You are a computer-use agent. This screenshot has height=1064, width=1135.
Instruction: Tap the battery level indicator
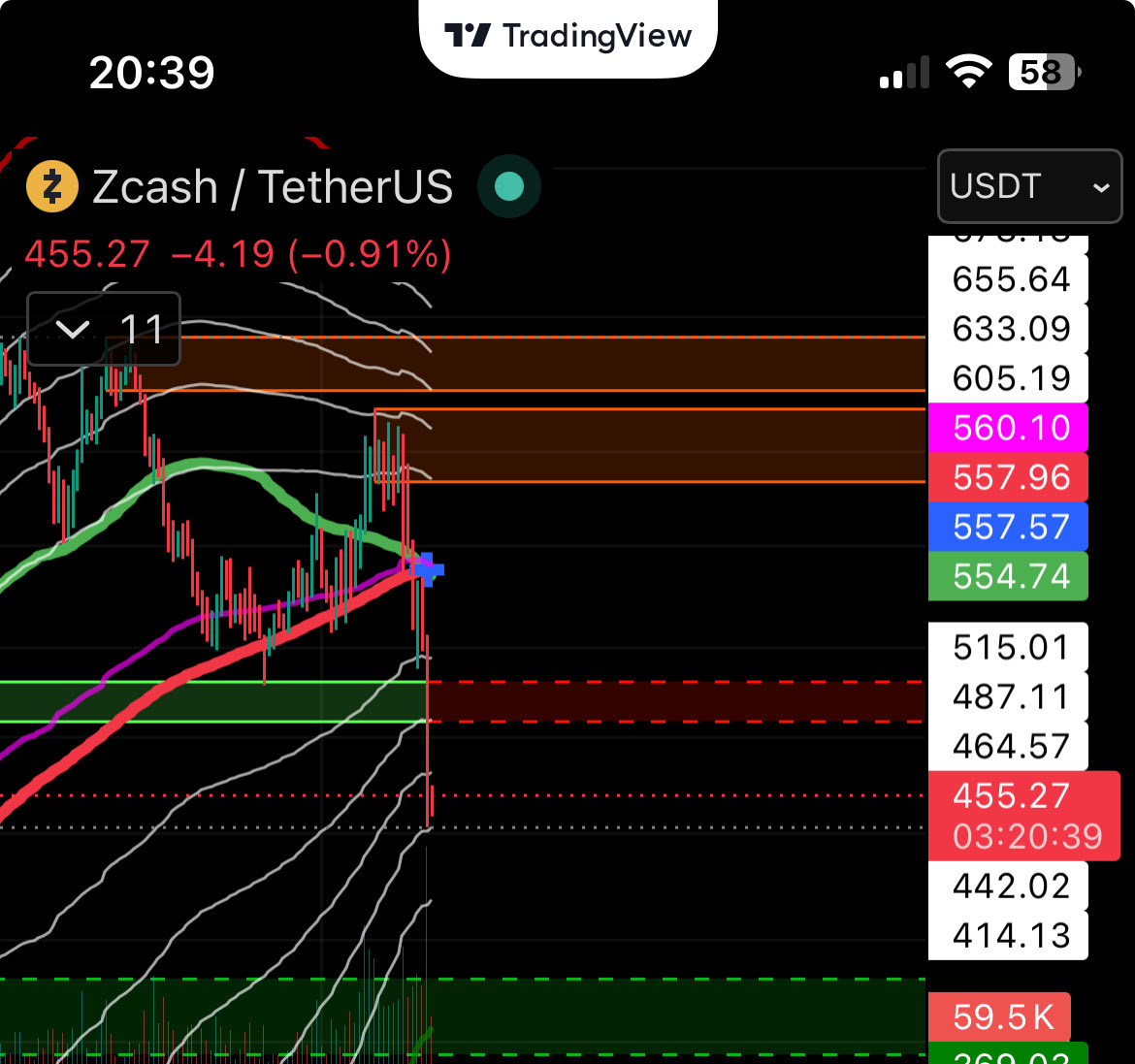coord(1045,73)
